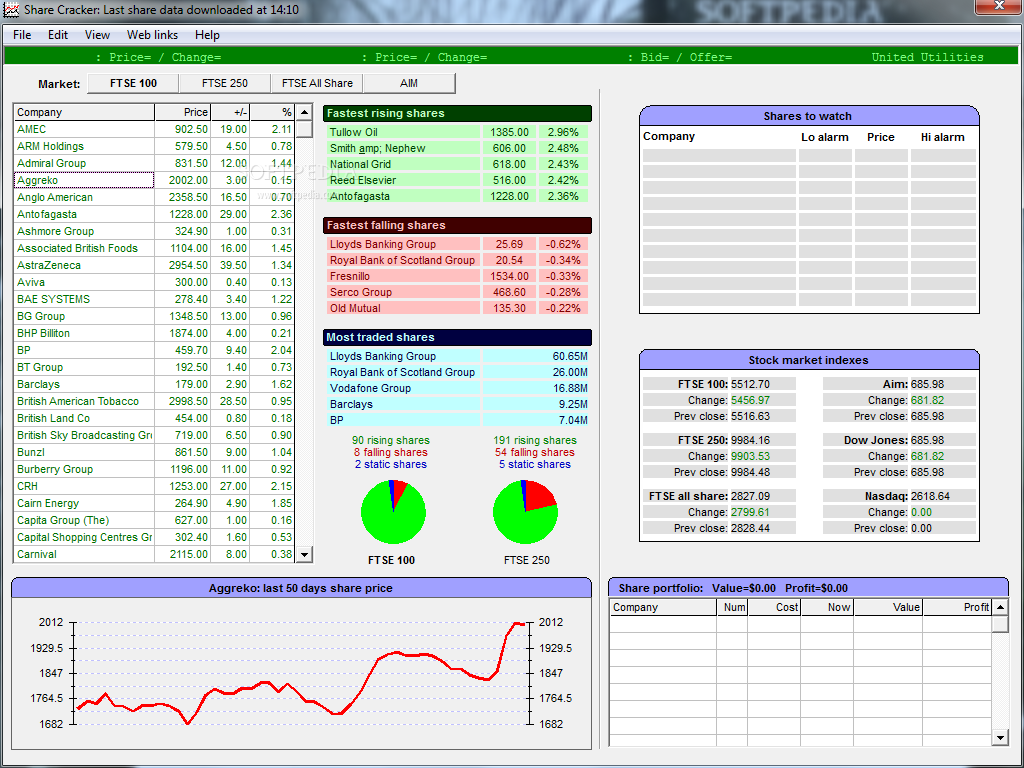Screen dimensions: 1024x768
Task: Click portfolio Value column header
Action: 888,607
